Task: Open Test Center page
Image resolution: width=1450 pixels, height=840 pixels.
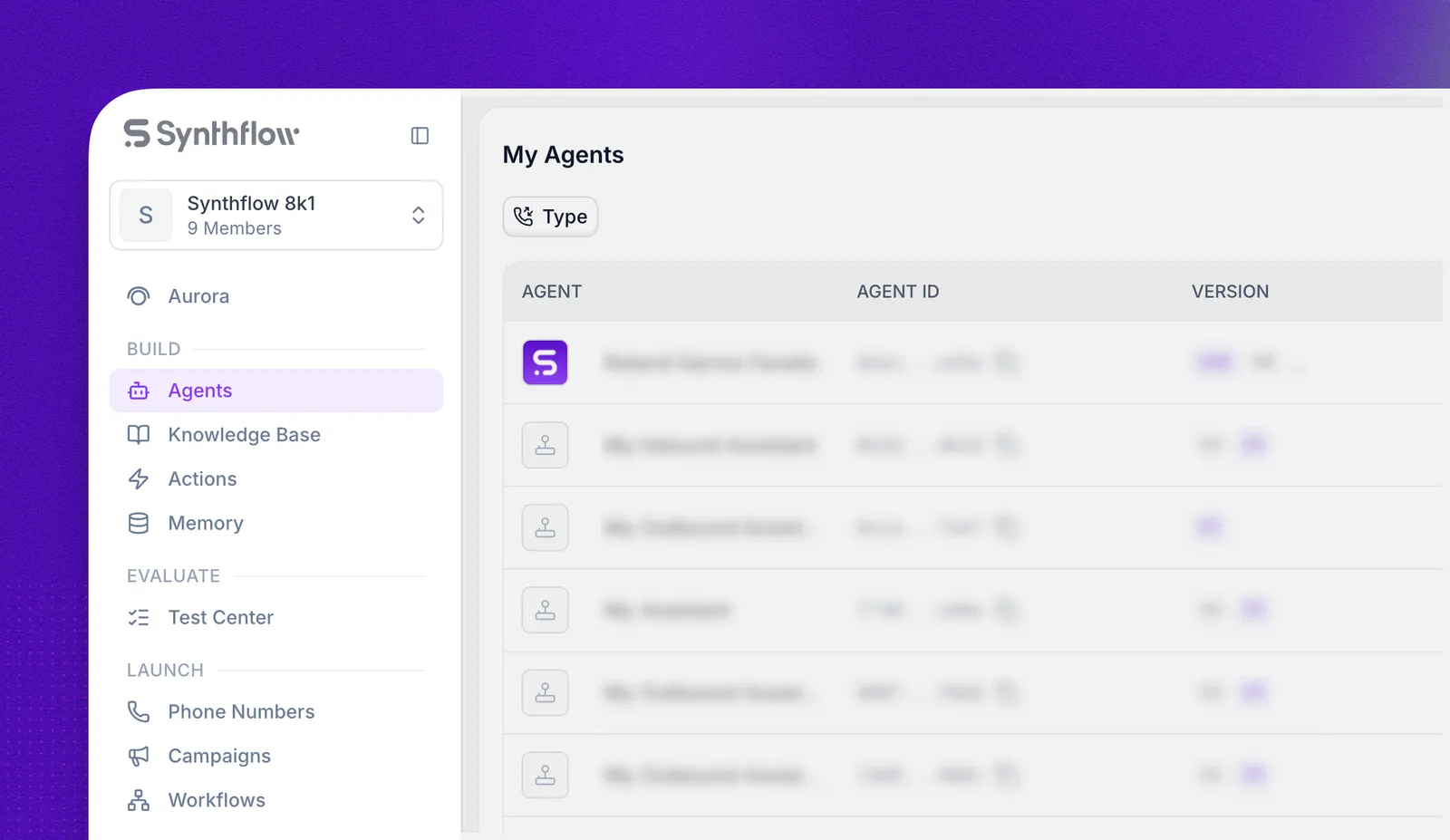Action: 276,618
